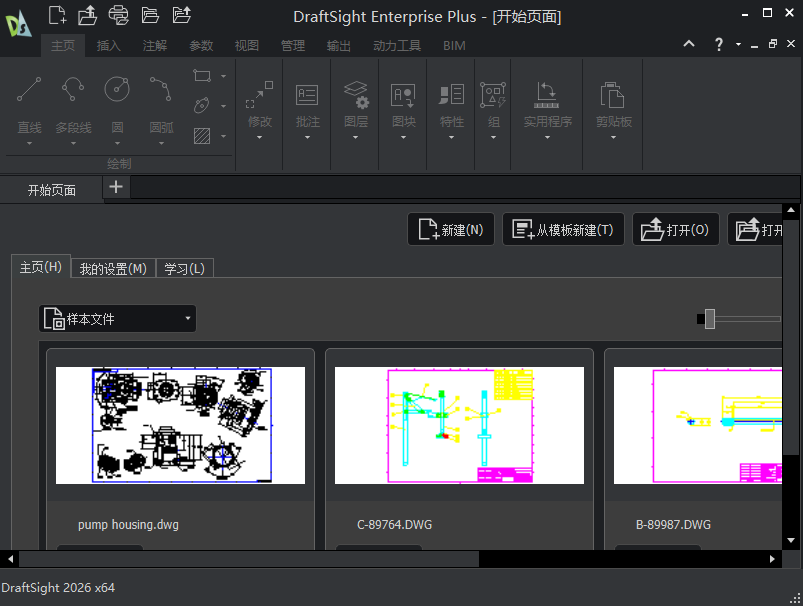The image size is (803, 606).
Task: Open the Annotation (批注) panel
Action: (307, 110)
